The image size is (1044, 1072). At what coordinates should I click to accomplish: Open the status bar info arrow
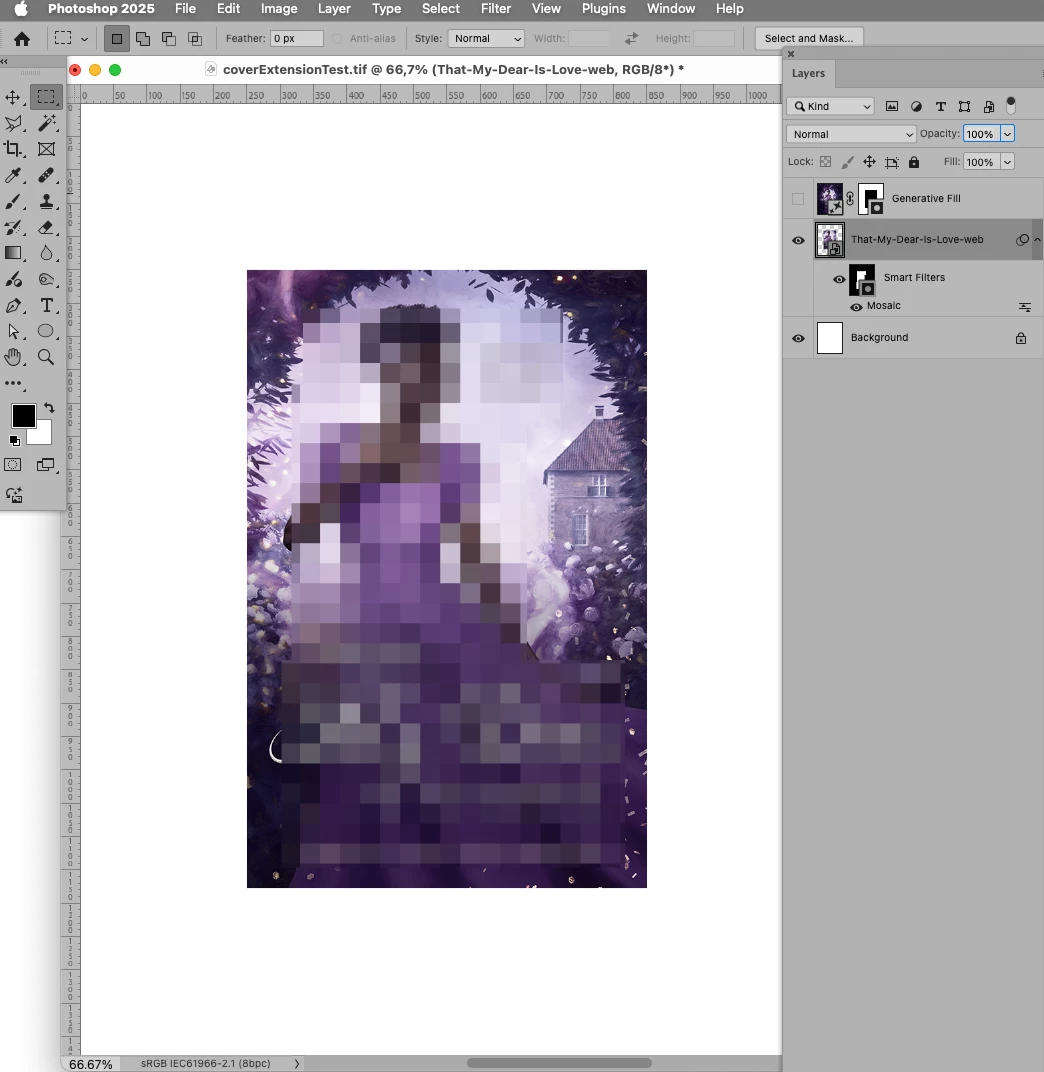[297, 1063]
